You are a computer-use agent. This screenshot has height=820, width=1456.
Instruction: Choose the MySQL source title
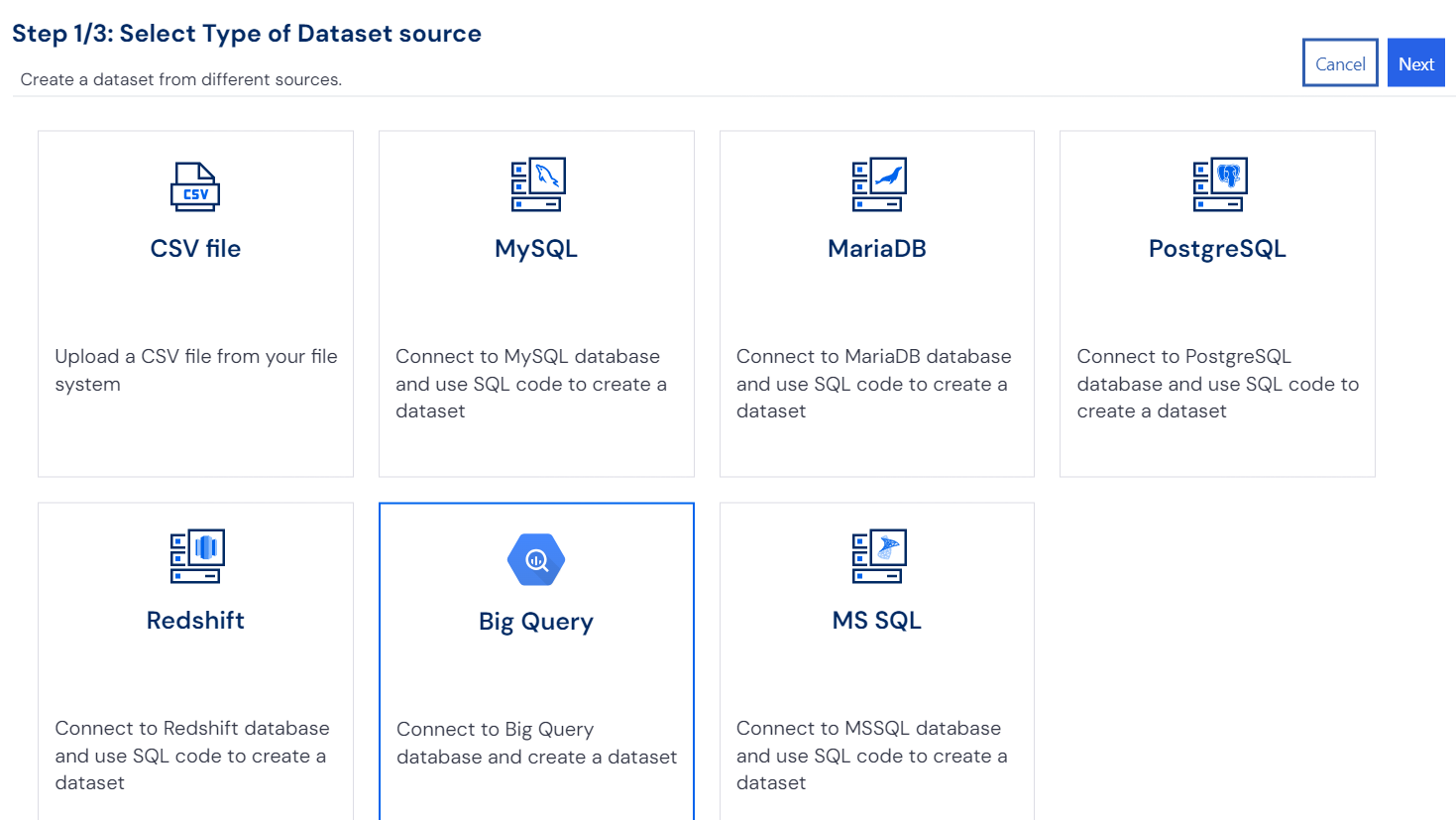(x=536, y=249)
